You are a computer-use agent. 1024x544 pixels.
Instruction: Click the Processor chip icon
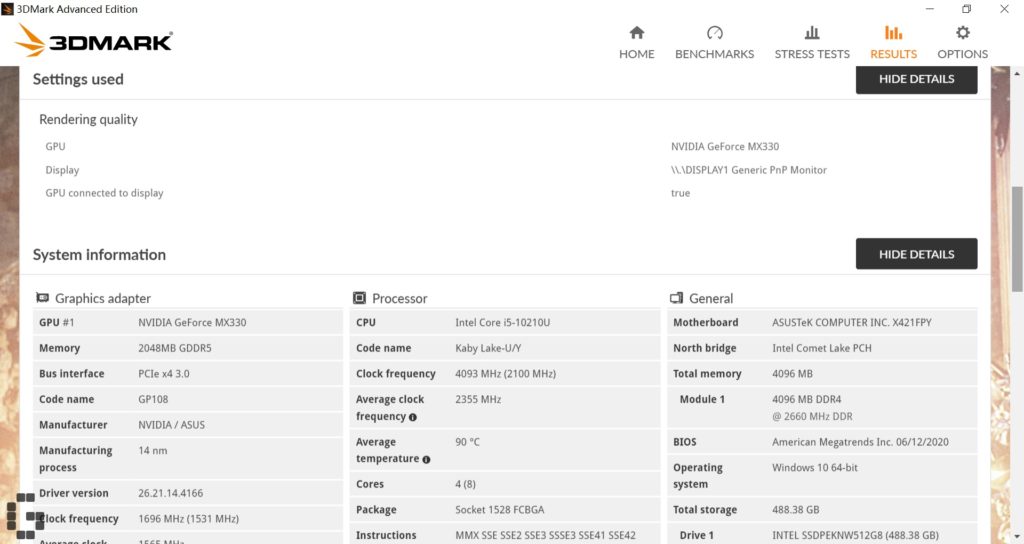coord(359,298)
